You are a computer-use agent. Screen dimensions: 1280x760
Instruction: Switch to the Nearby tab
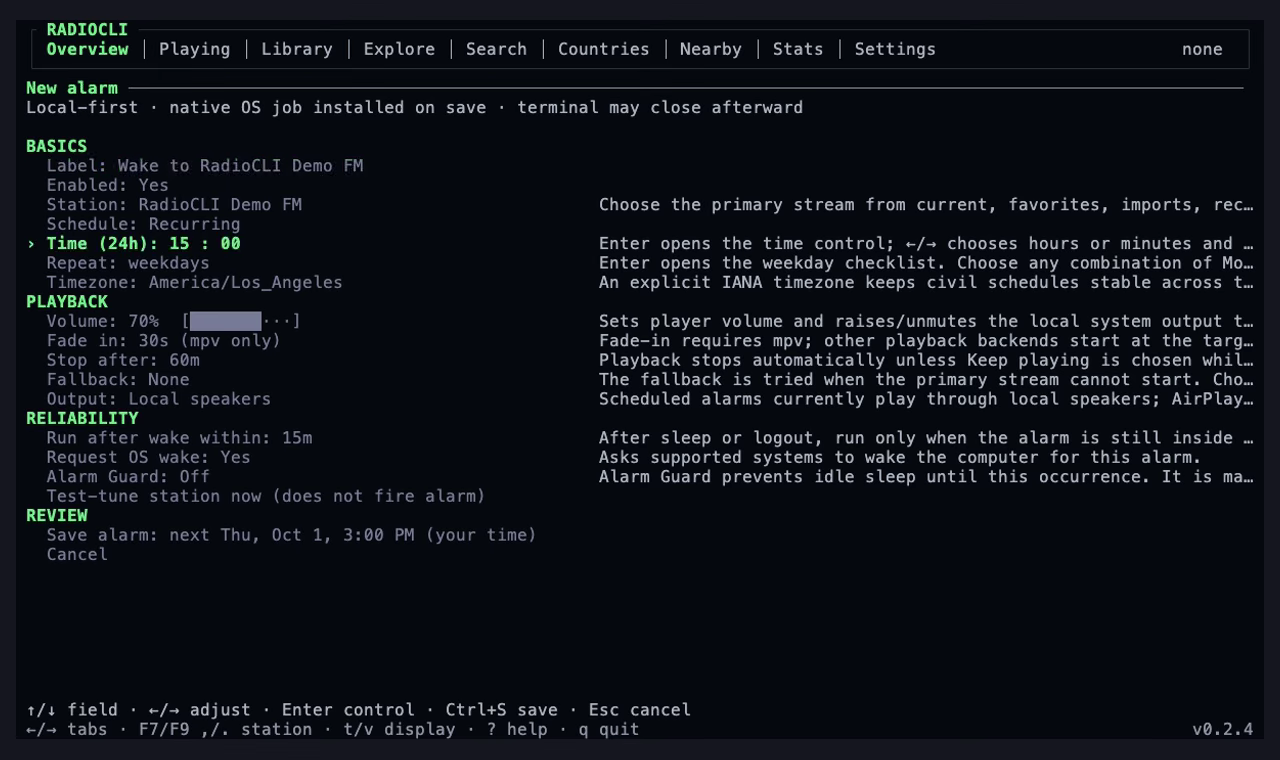click(711, 49)
